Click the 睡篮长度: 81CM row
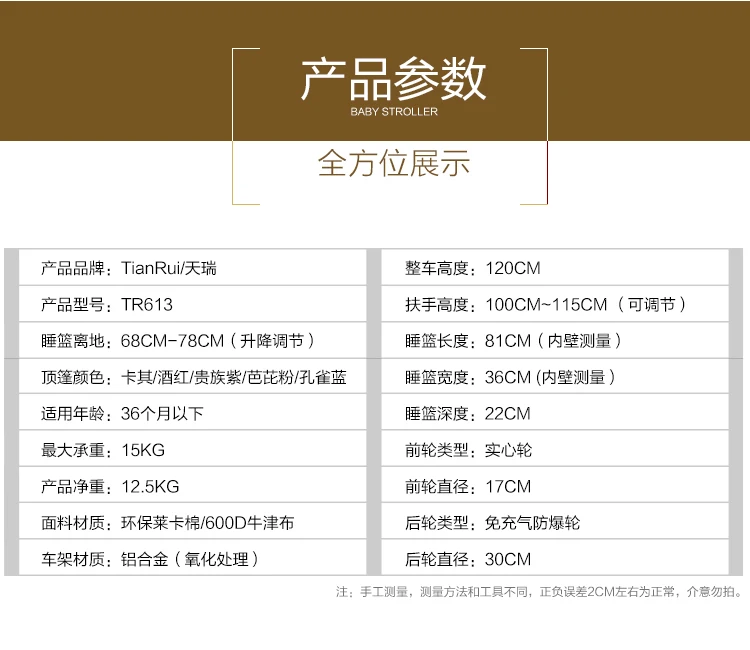Screen dimensions: 750x650 coord(555,341)
